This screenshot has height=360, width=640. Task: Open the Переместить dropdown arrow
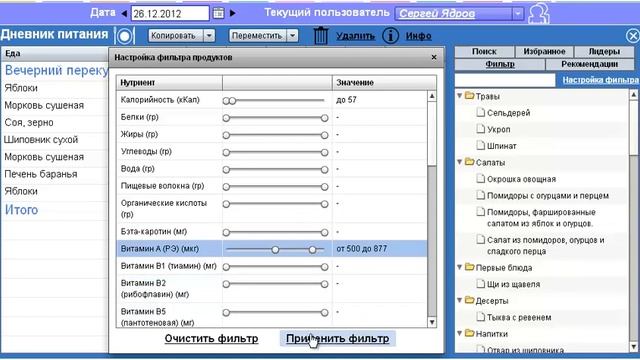point(292,36)
